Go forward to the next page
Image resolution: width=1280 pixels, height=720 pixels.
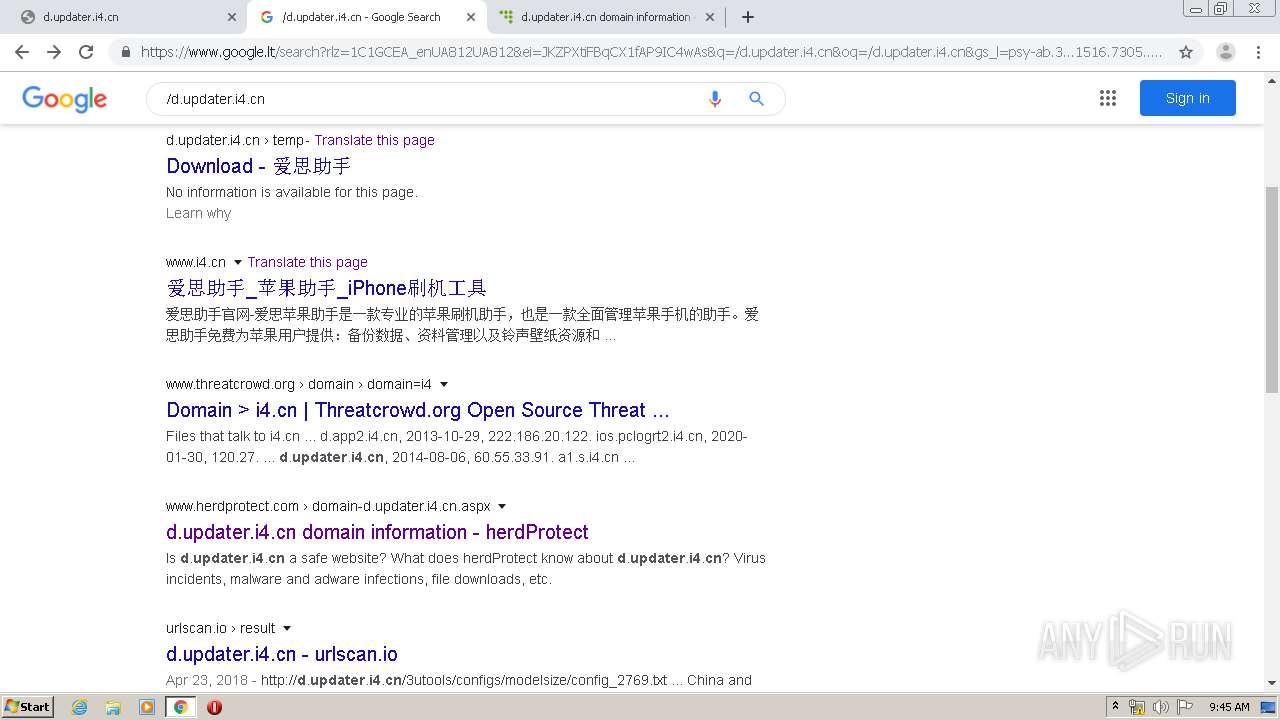click(x=54, y=52)
